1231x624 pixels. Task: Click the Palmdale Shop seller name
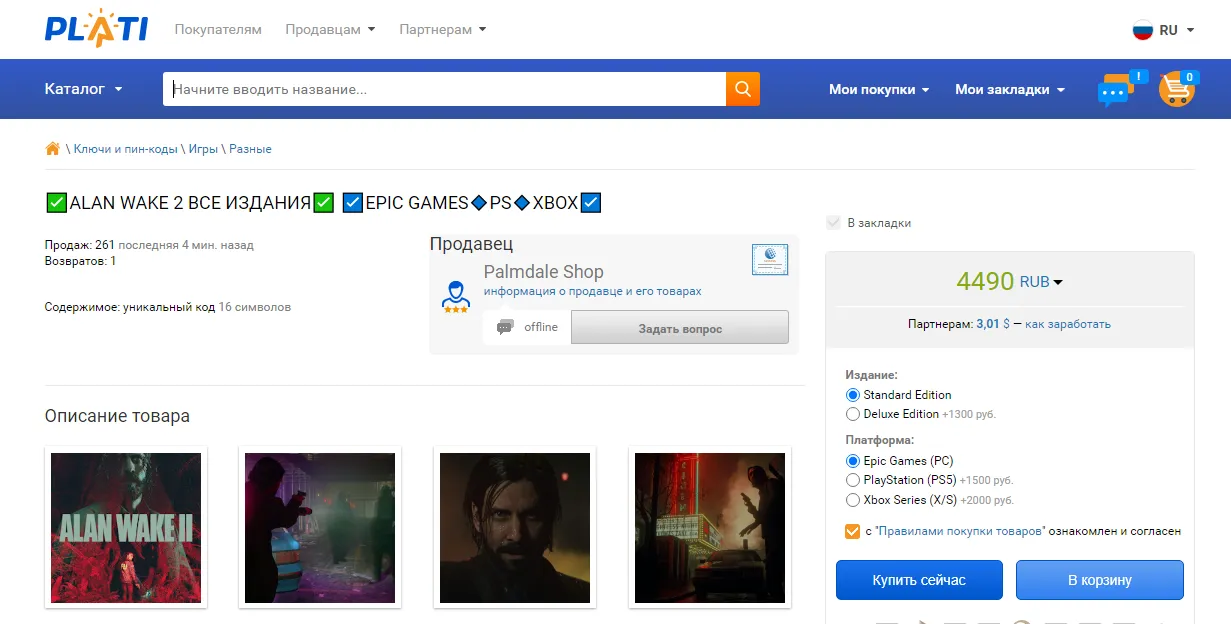[x=543, y=272]
